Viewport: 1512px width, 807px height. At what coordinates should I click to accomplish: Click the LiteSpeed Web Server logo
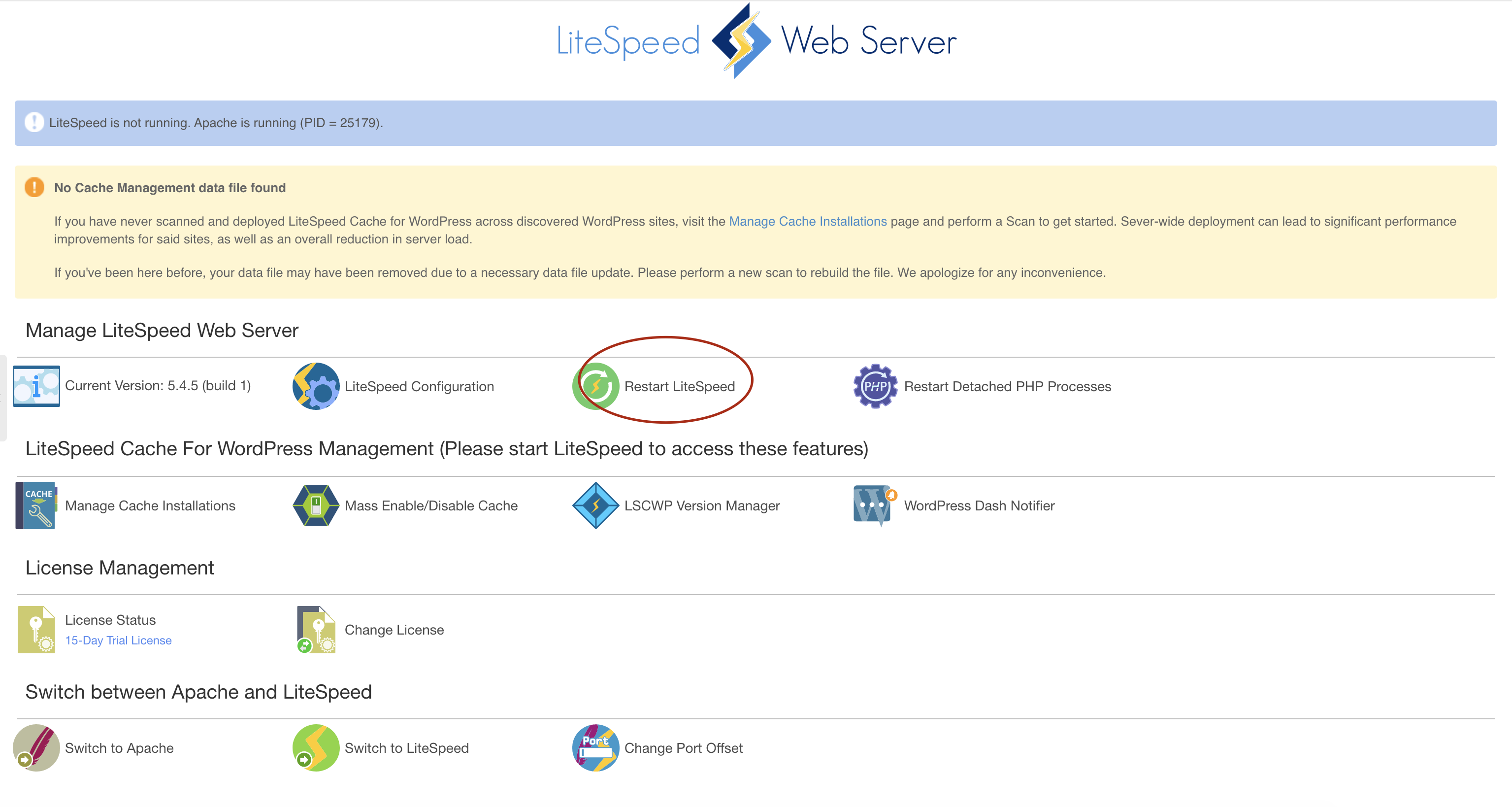point(756,41)
